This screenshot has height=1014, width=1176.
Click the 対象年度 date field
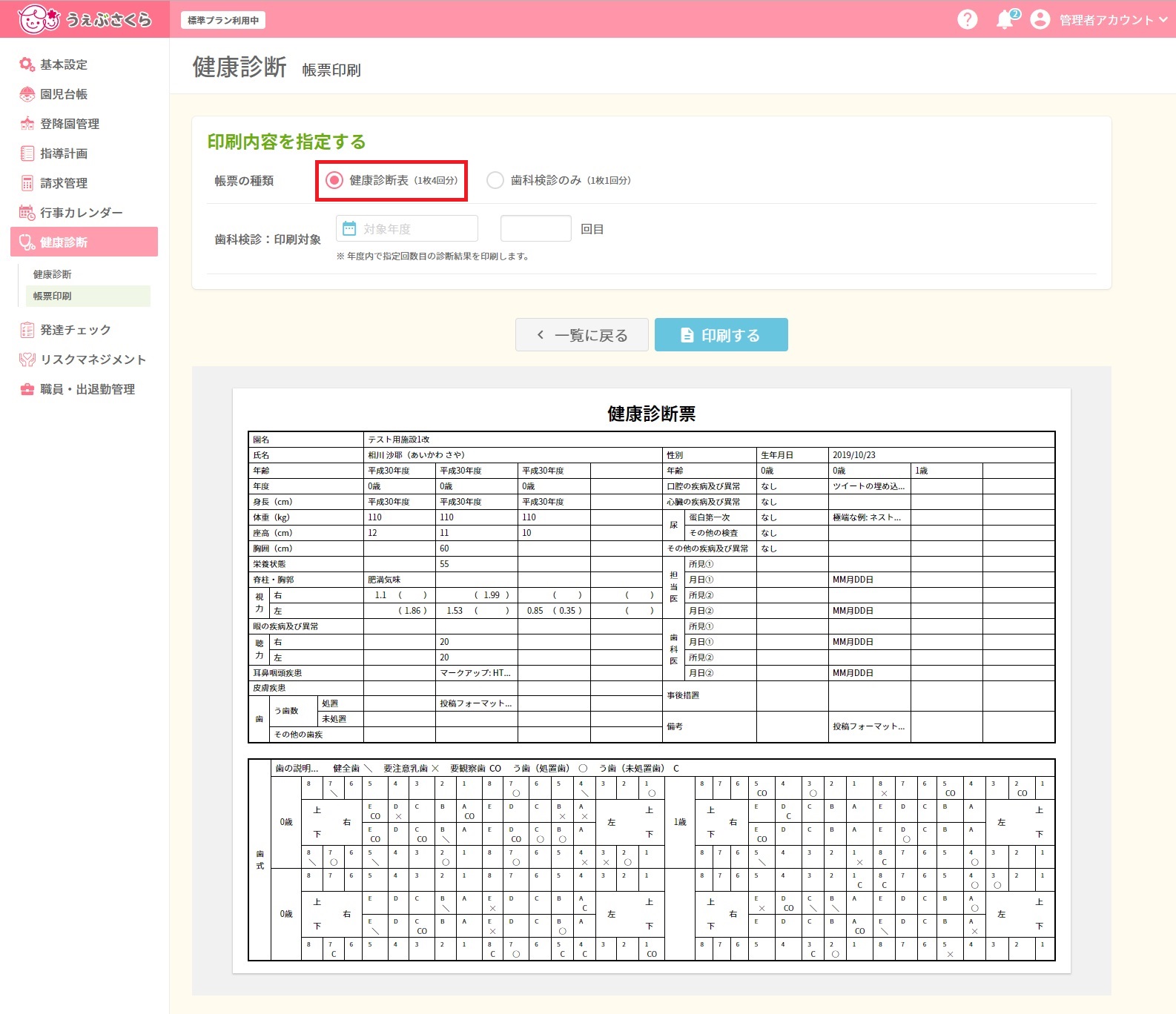click(407, 228)
